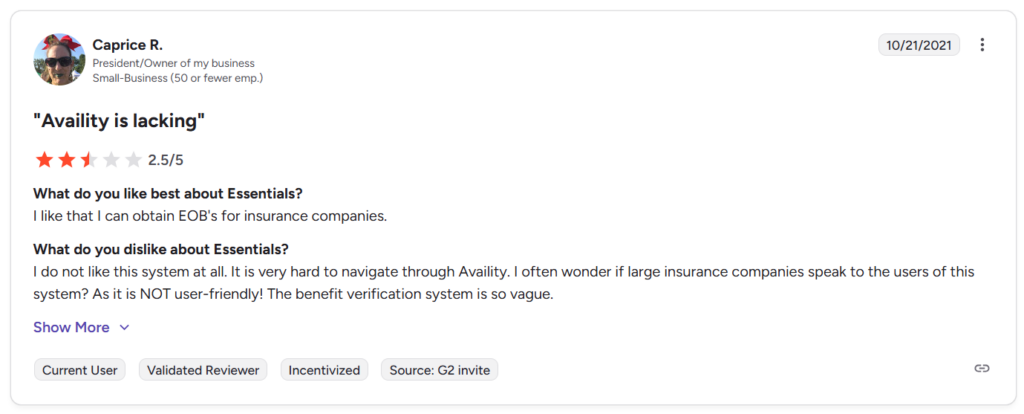This screenshot has width=1024, height=414.
Task: Click the Show More link
Action: pos(71,327)
